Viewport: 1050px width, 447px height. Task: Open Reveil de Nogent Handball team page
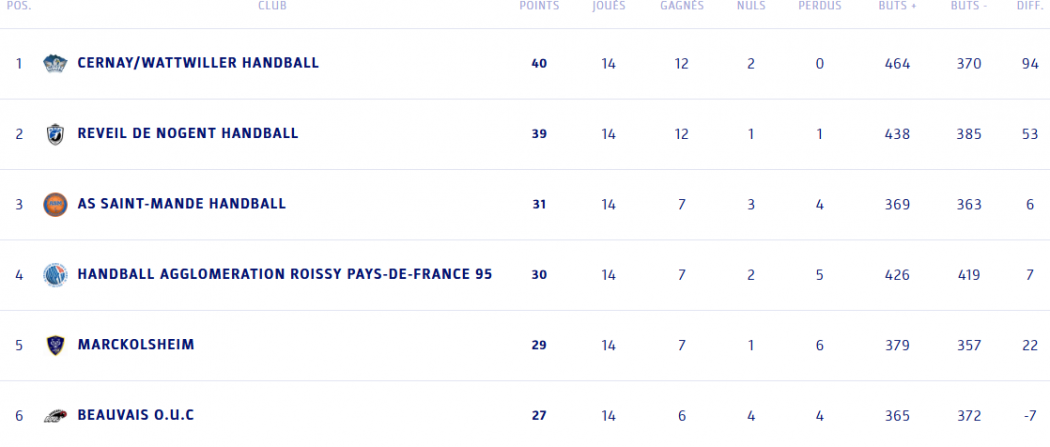tap(188, 134)
